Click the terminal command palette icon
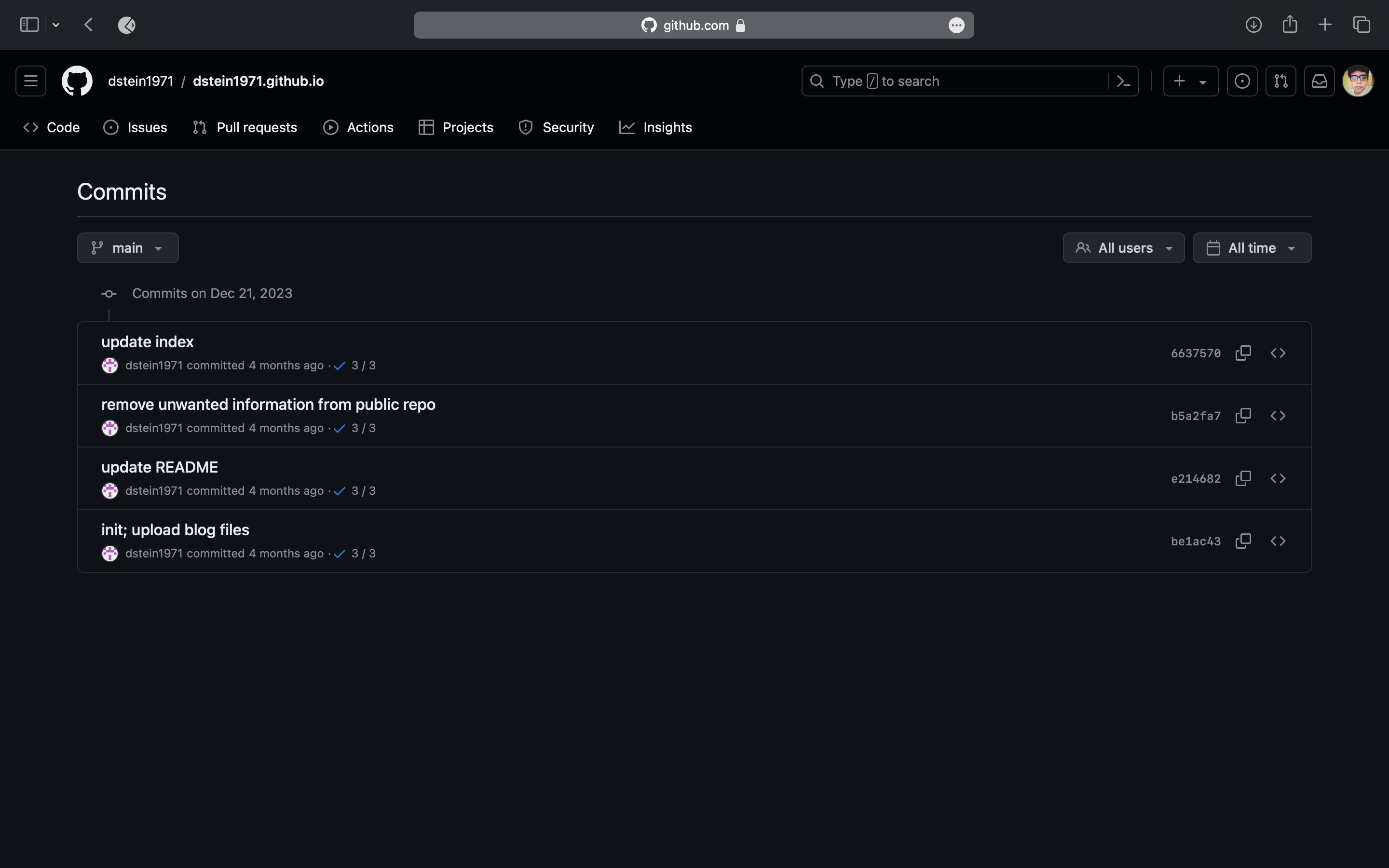This screenshot has width=1389, height=868. (1122, 80)
